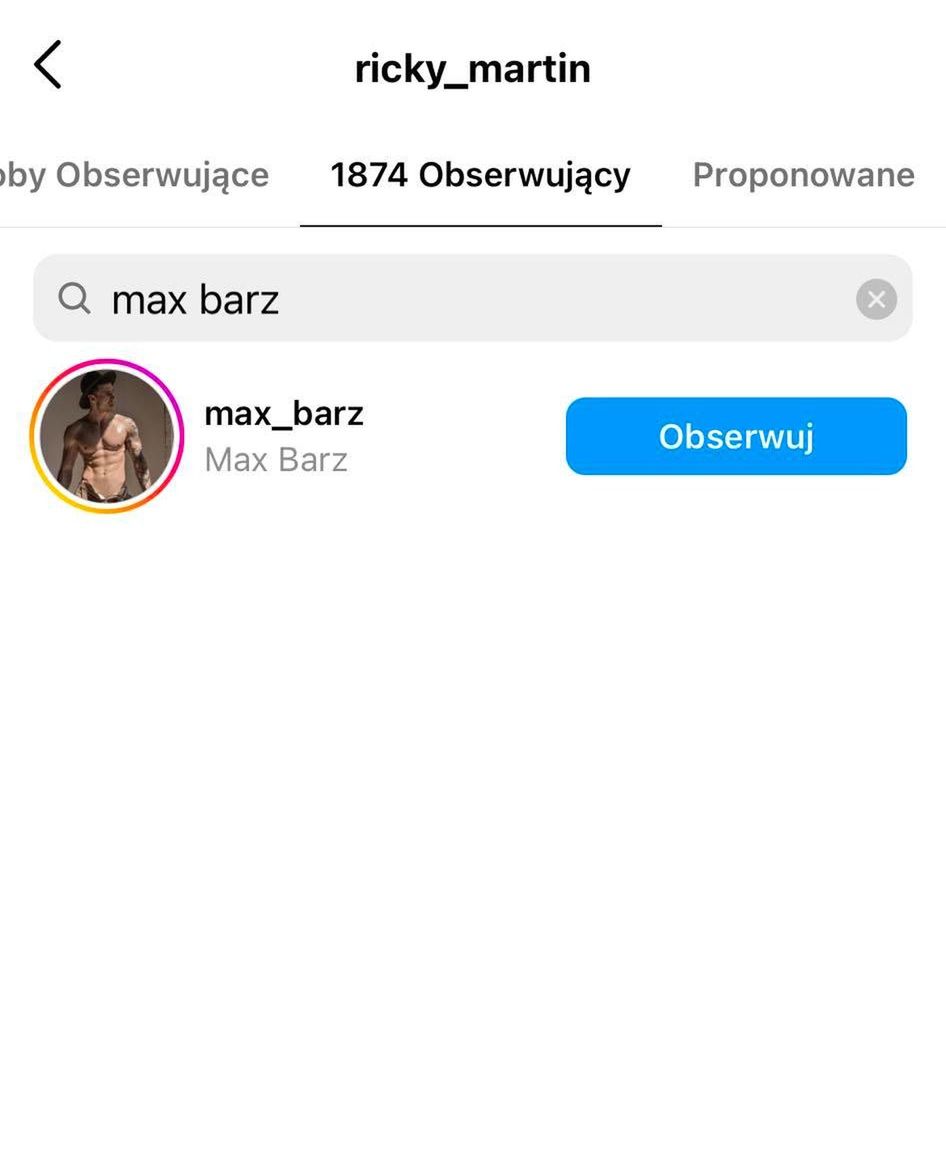
Task: Go back using the left arrow
Action: point(47,64)
